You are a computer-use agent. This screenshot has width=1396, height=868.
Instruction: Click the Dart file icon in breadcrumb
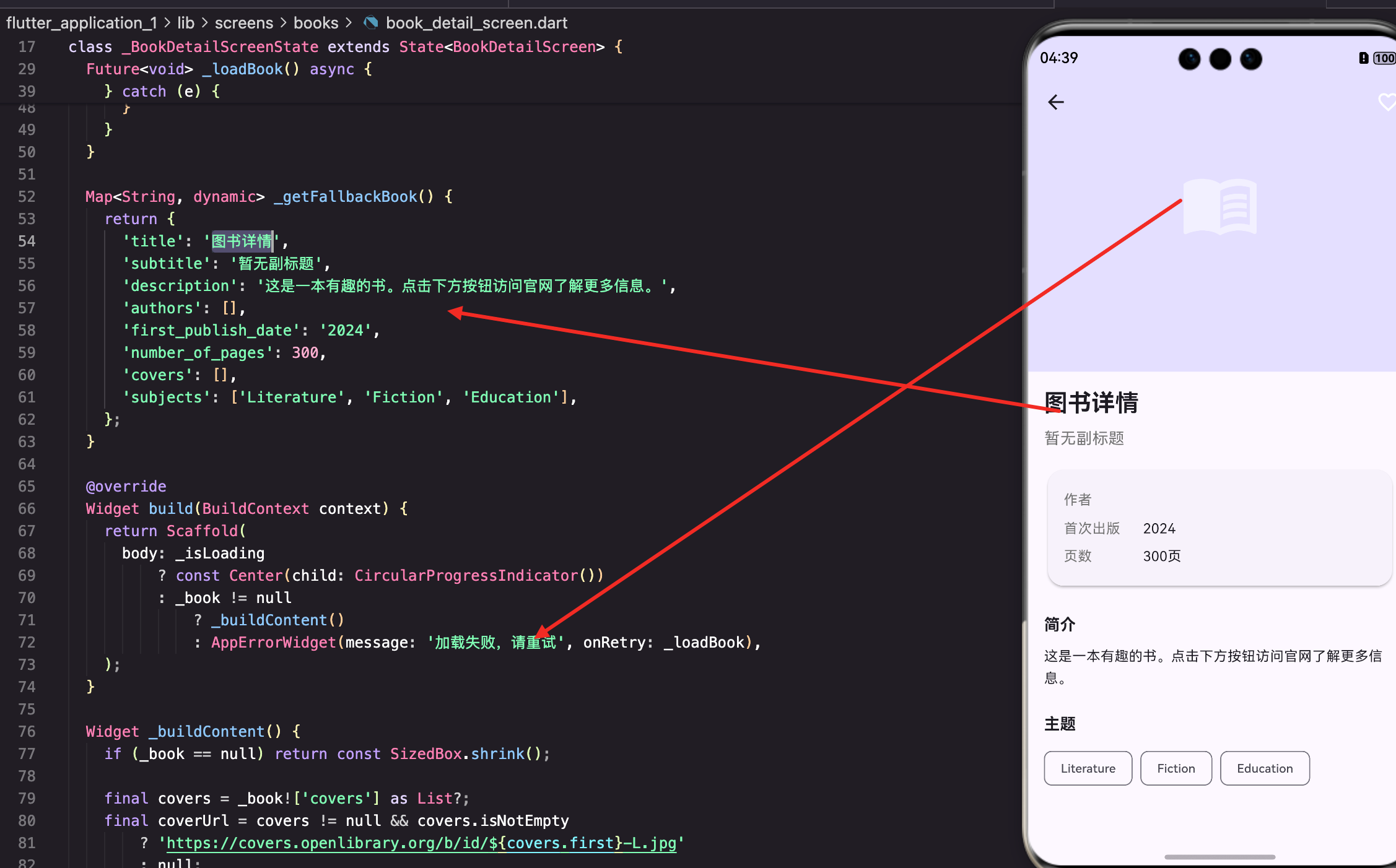point(370,23)
